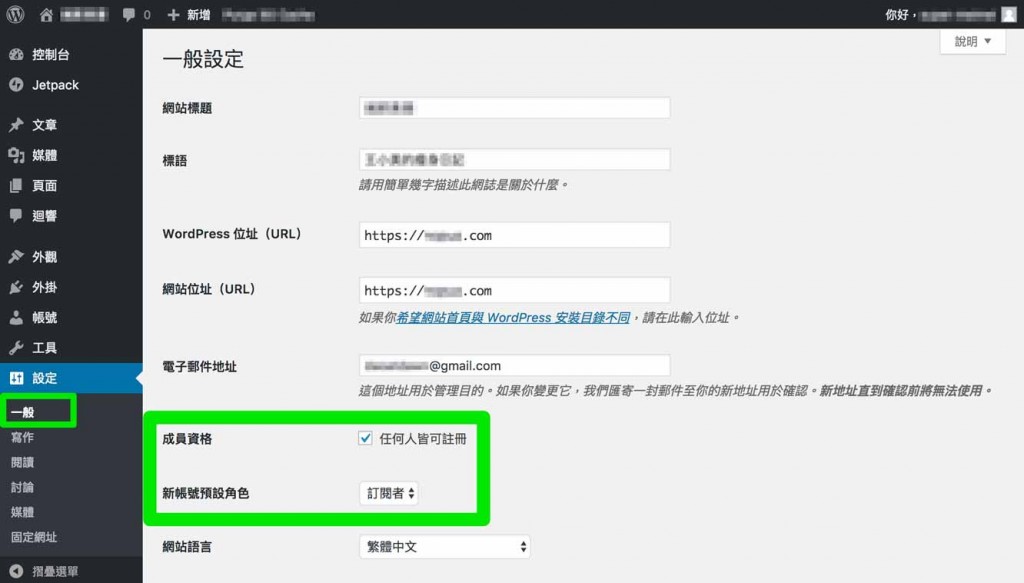The image size is (1024, 583).
Task: Open the 繁體中文 language dropdown
Action: click(x=445, y=547)
